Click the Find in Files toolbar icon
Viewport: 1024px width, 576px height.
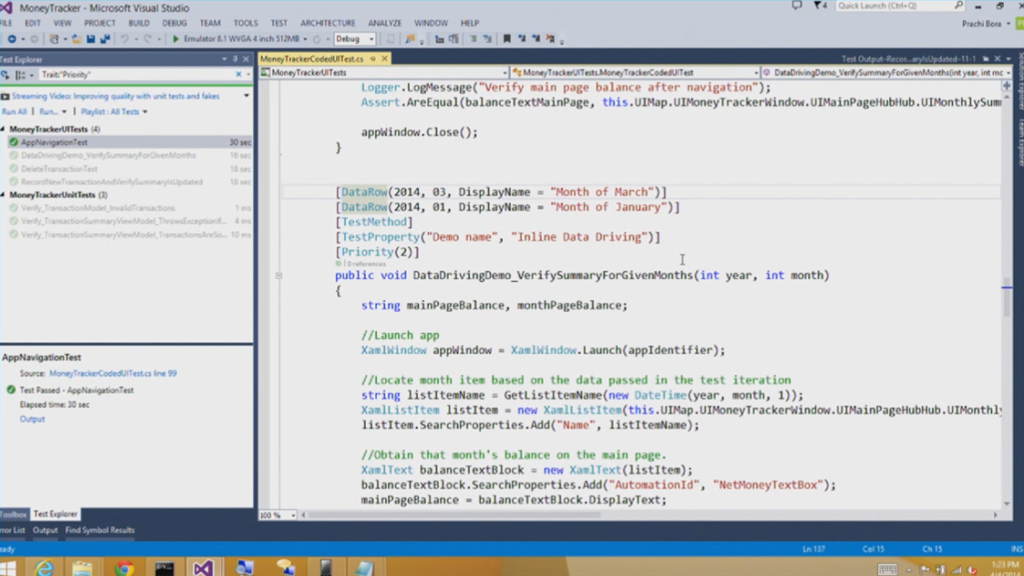coord(410,39)
